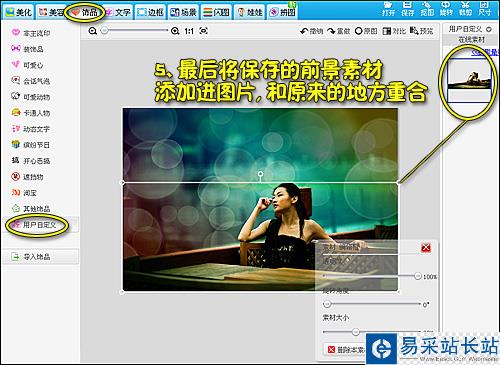
Task: Open the 场景 tab
Action: click(183, 12)
